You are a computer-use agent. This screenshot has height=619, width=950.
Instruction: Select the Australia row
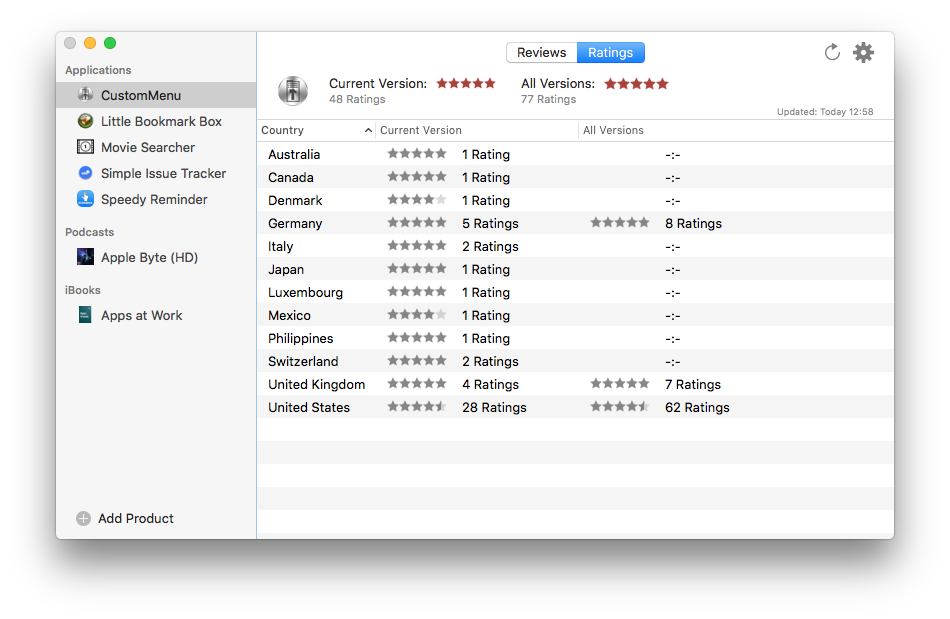(x=576, y=154)
